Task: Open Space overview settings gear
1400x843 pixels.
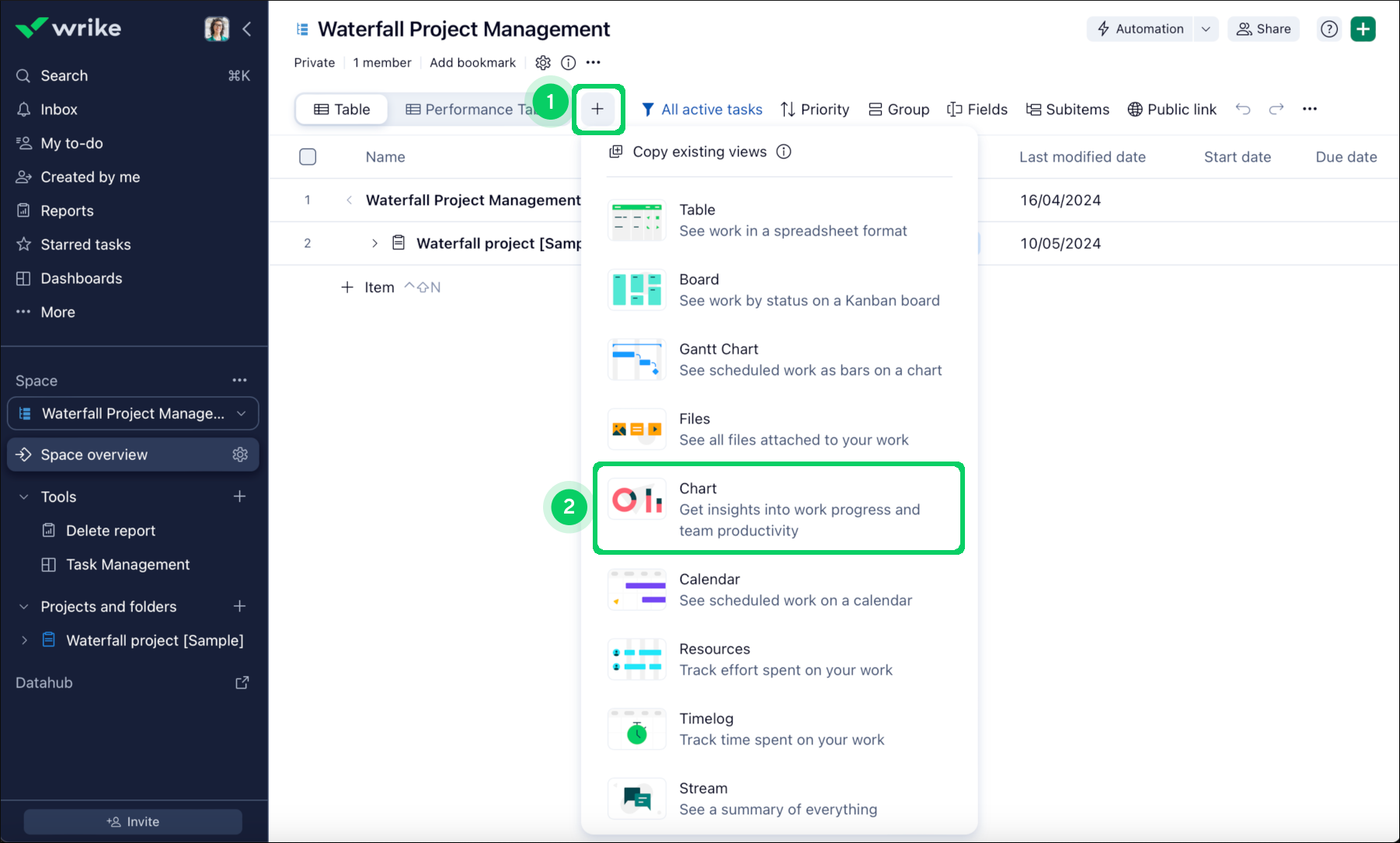Action: tap(240, 455)
